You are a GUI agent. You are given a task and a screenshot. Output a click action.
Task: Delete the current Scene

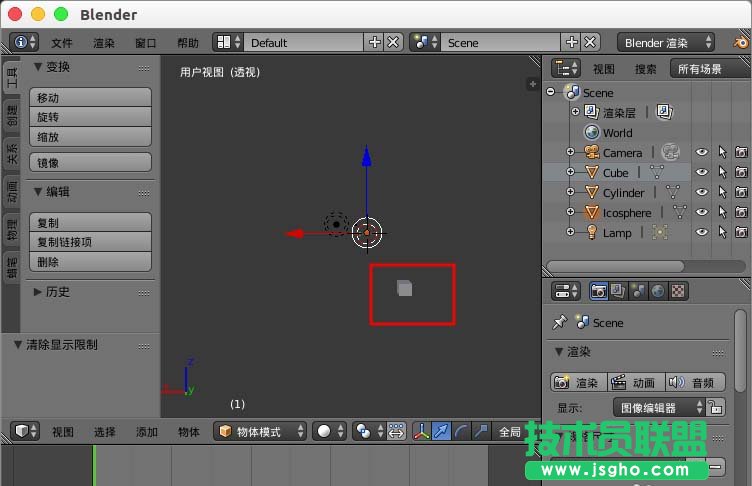(x=590, y=43)
